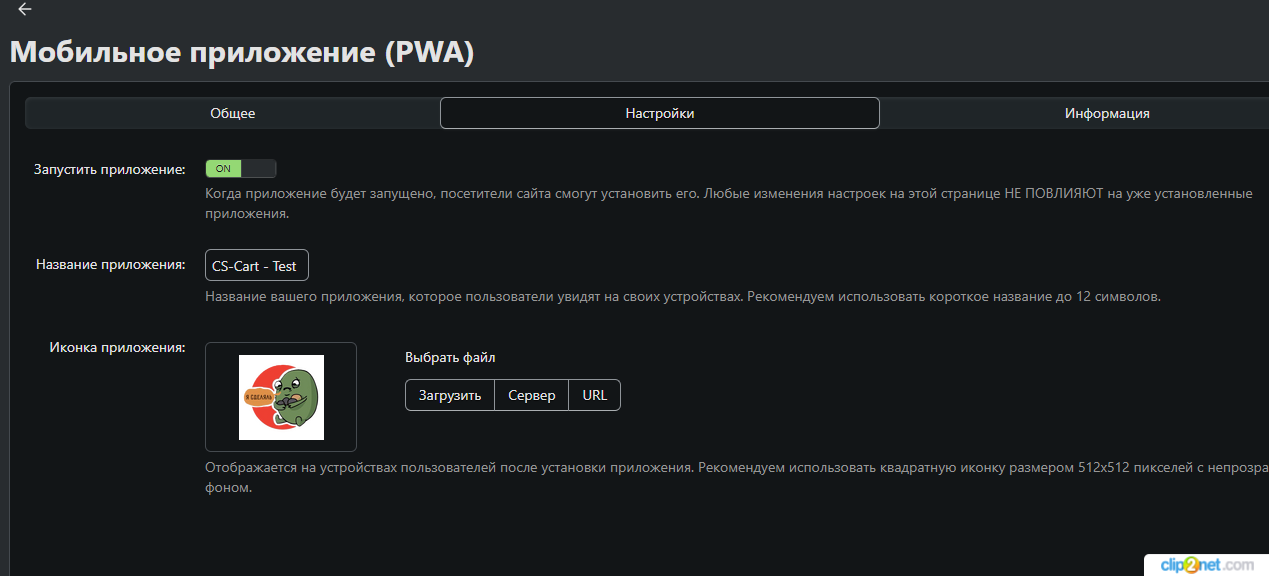Click the "Мобильное приложение (PWA)" page title
1269x576 pixels.
click(x=241, y=52)
